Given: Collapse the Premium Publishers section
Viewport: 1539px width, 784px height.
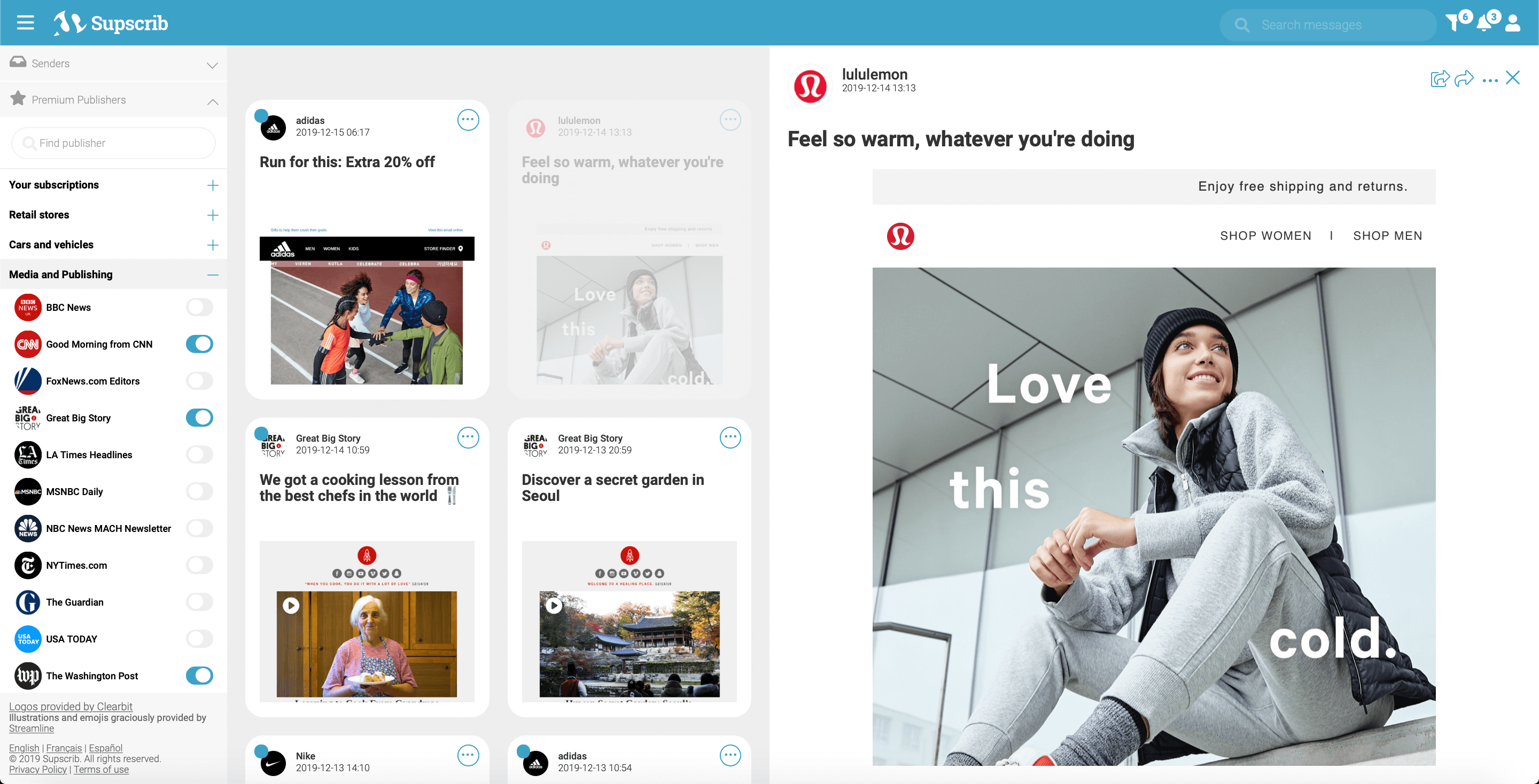Looking at the screenshot, I should tap(212, 101).
